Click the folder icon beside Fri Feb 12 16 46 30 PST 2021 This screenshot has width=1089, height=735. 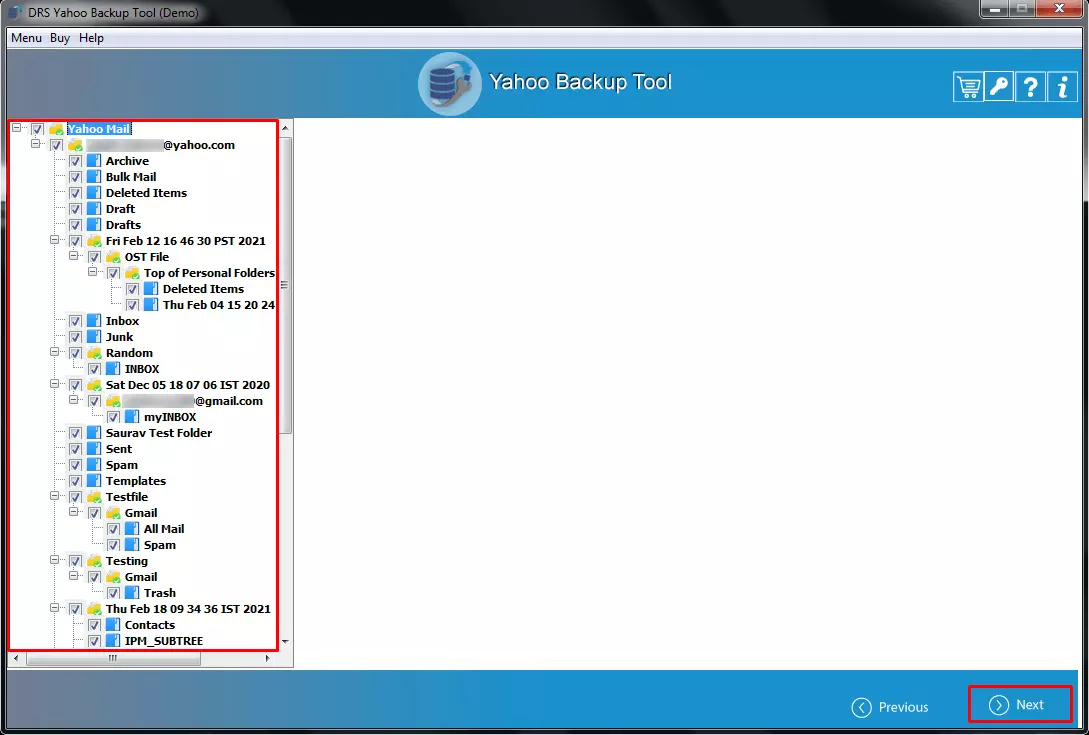point(94,241)
